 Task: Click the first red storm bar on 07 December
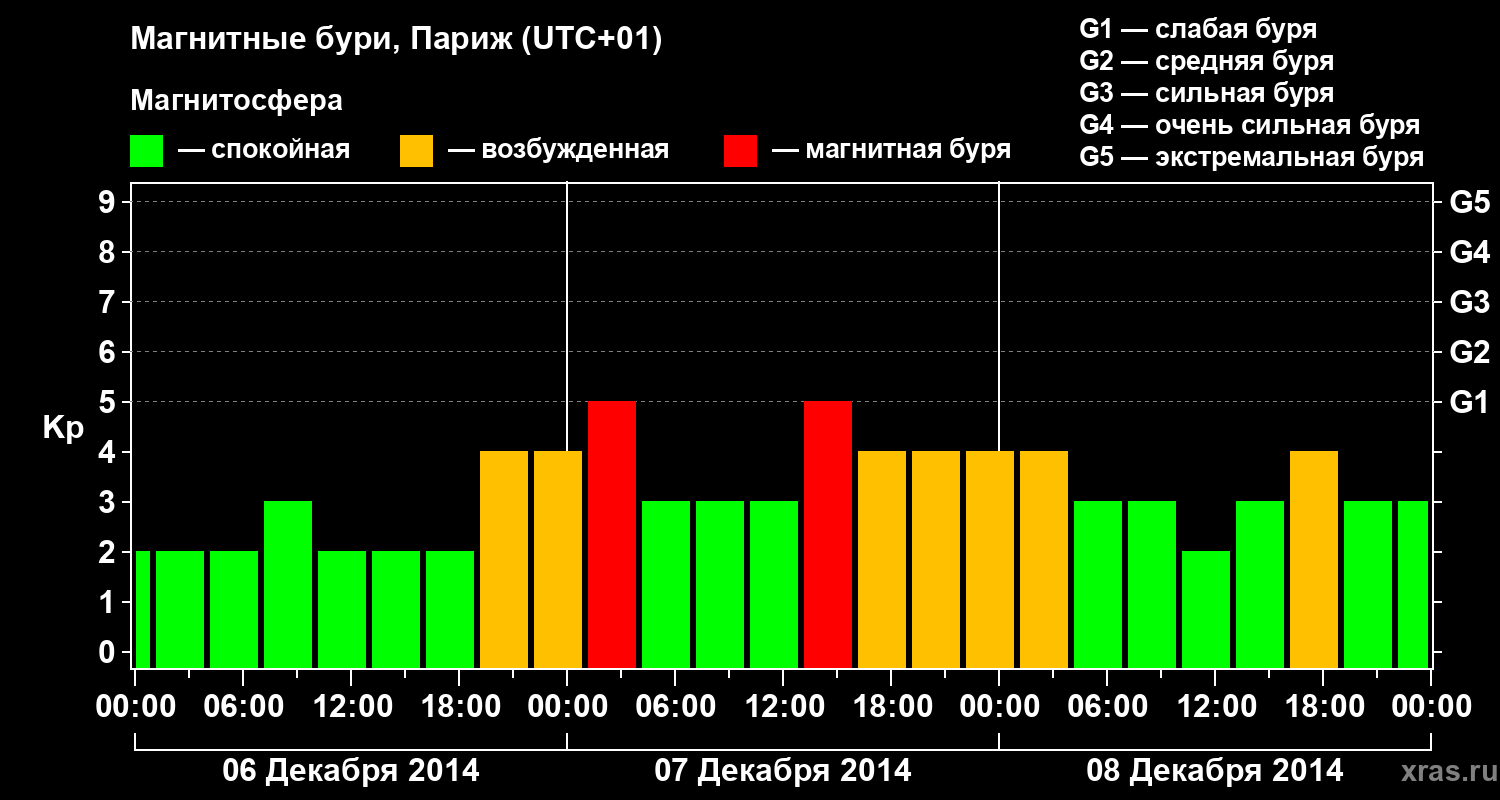(612, 535)
